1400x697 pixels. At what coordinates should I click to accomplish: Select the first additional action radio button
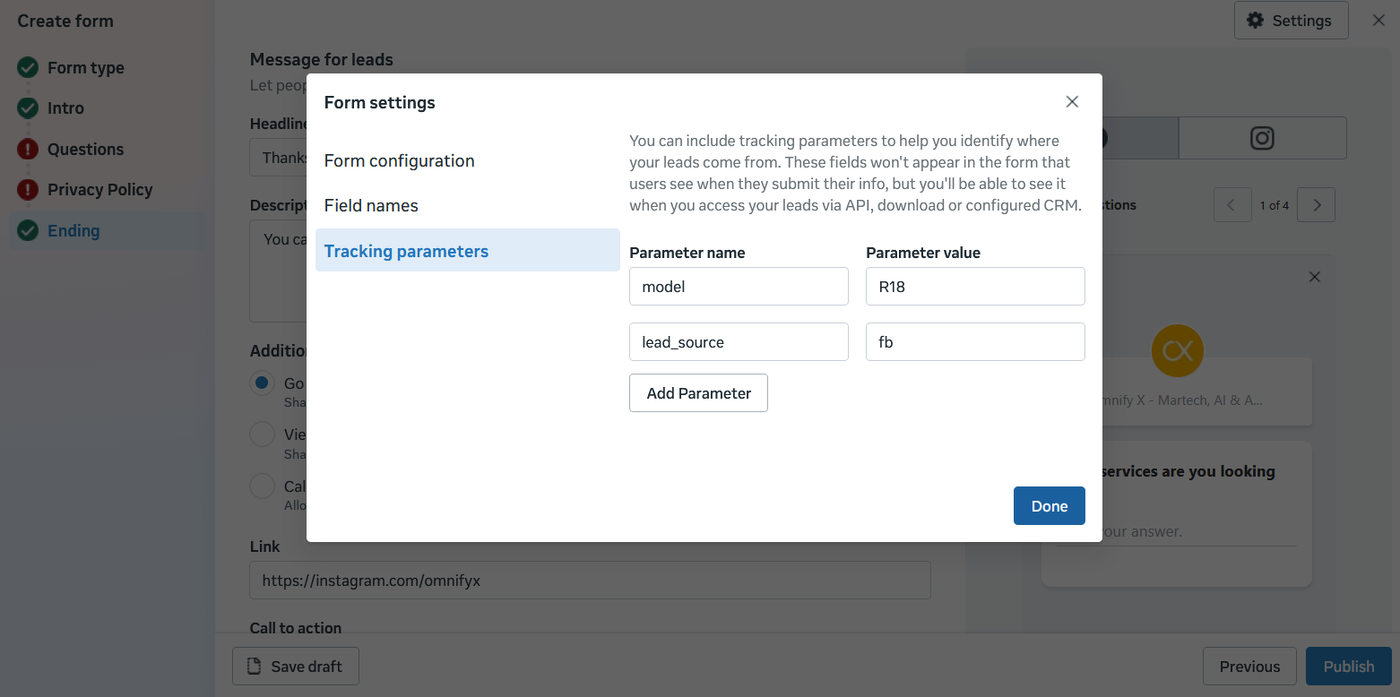point(262,383)
